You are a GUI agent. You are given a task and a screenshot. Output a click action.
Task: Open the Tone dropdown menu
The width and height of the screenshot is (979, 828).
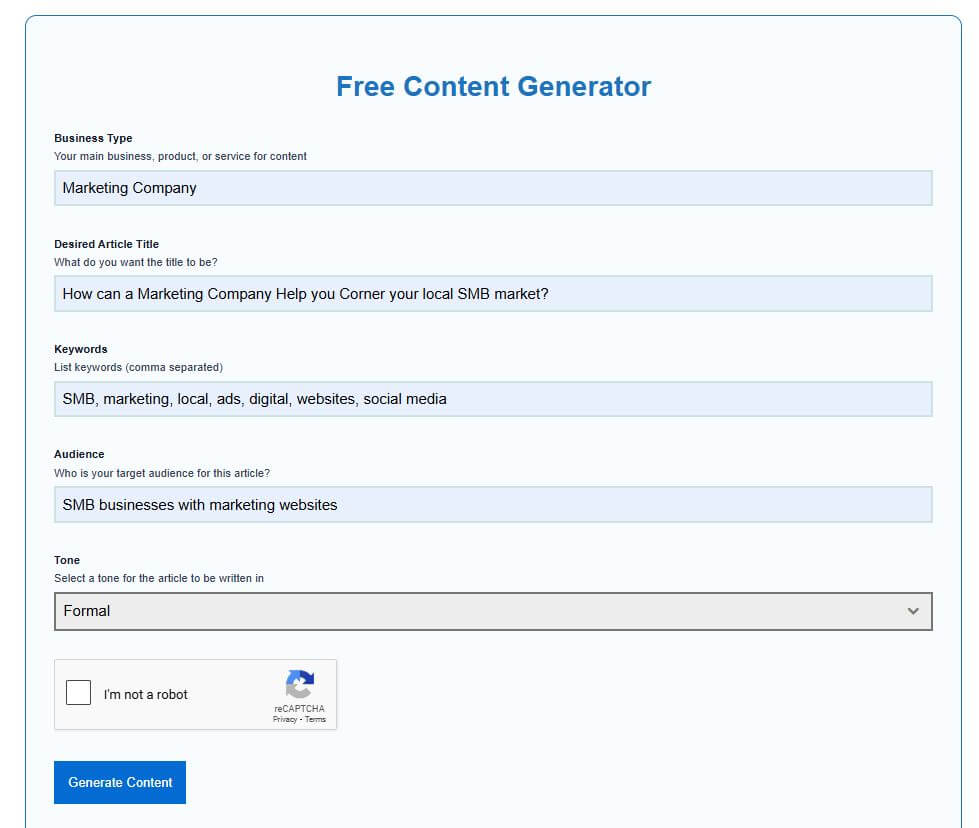click(493, 610)
